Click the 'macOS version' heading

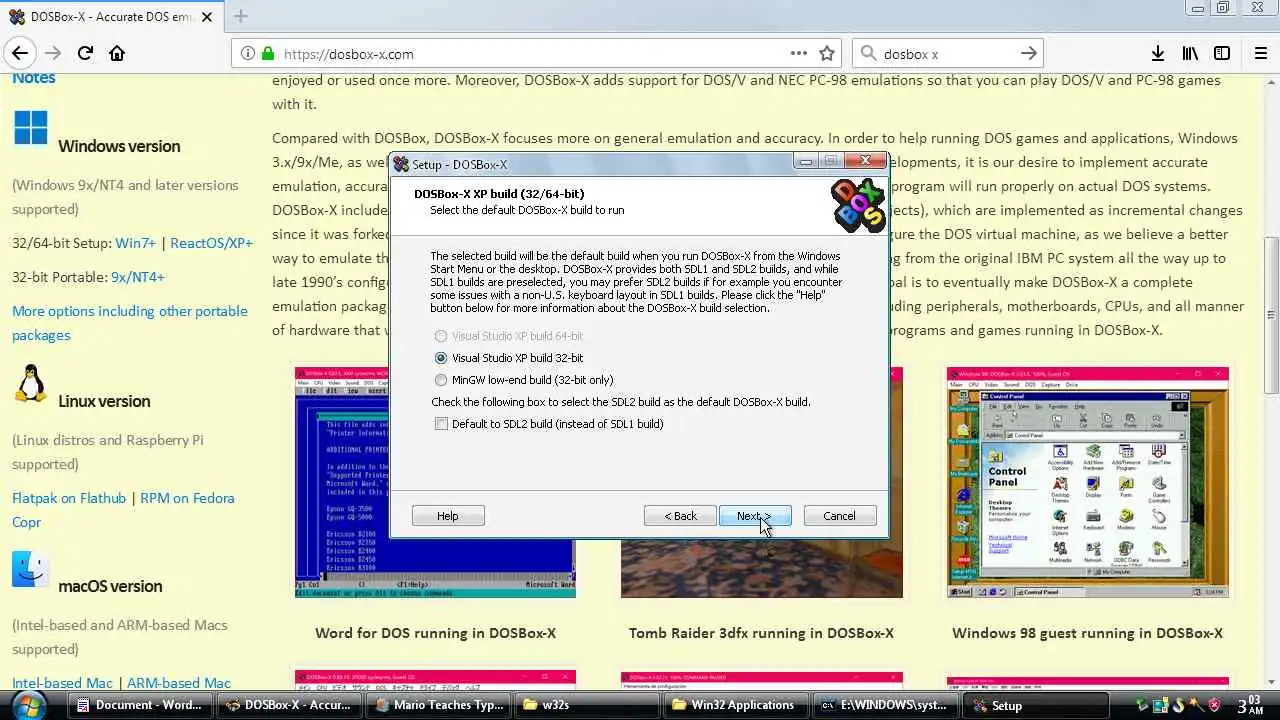click(110, 586)
